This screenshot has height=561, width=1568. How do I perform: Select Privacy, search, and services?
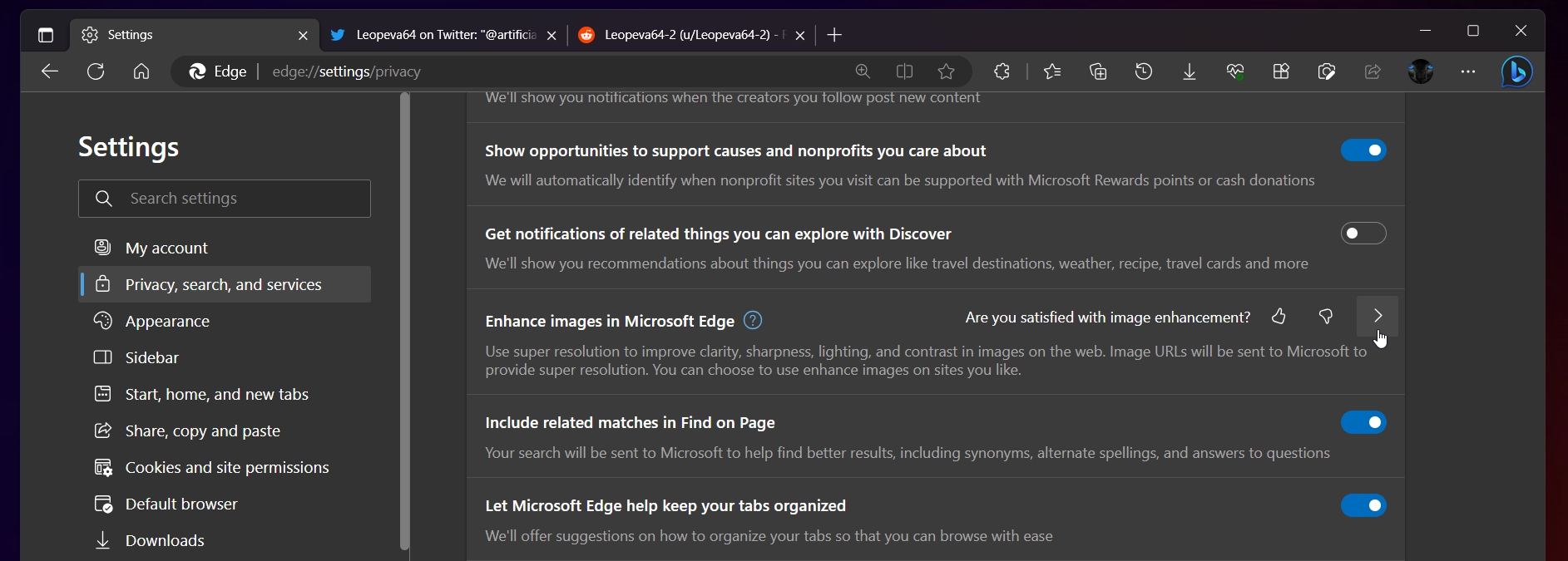click(225, 284)
